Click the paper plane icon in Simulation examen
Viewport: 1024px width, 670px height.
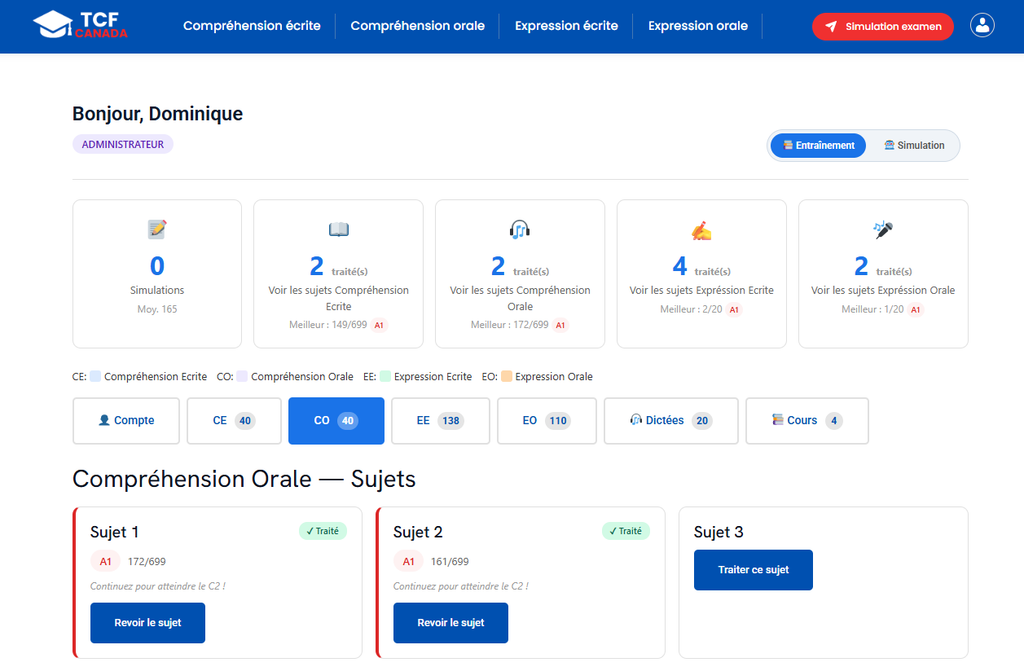[831, 26]
